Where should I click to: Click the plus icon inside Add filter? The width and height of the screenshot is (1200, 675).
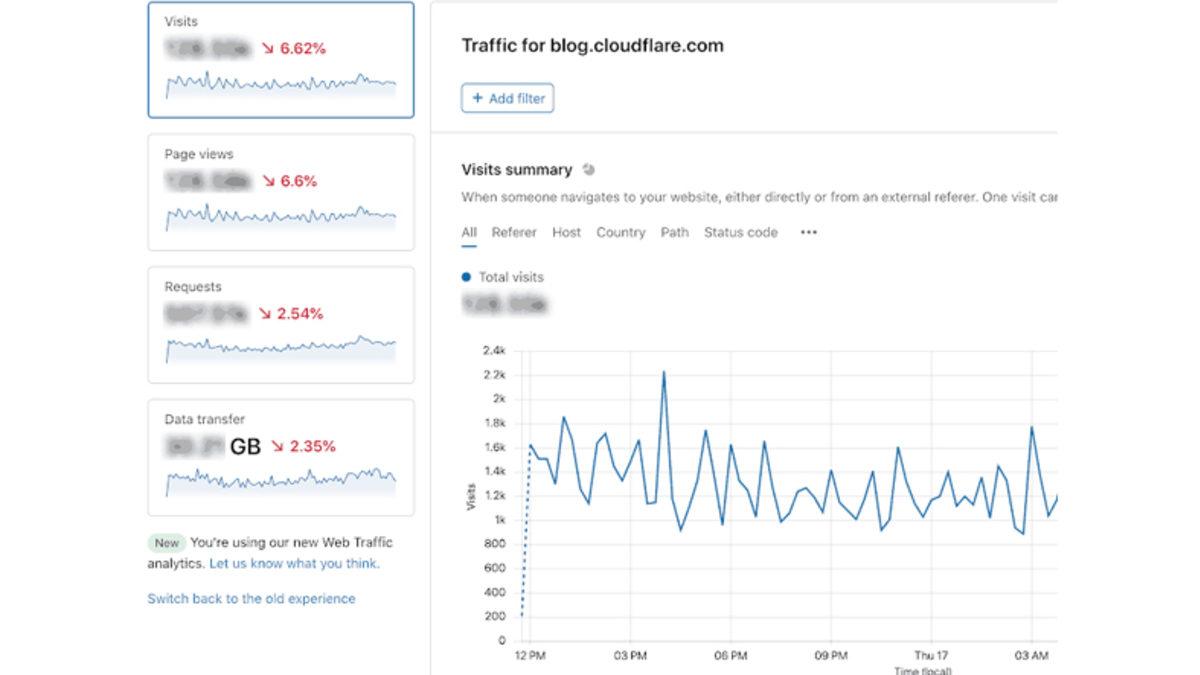tap(476, 98)
